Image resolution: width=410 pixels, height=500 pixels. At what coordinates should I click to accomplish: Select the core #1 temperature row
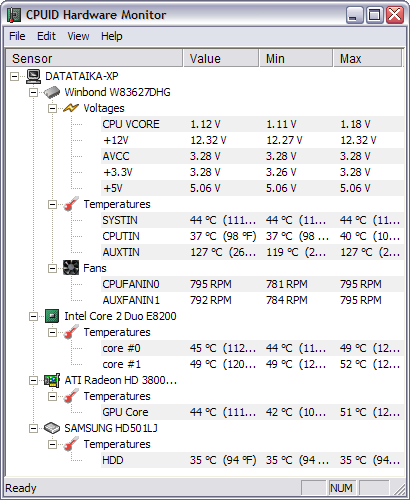pos(252,364)
